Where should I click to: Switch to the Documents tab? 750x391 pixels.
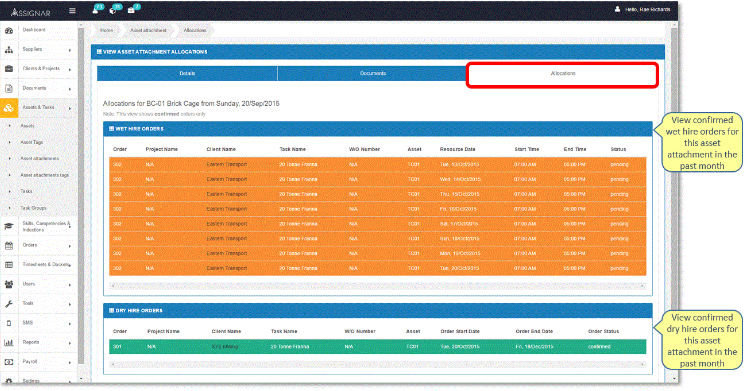pyautogui.click(x=373, y=73)
